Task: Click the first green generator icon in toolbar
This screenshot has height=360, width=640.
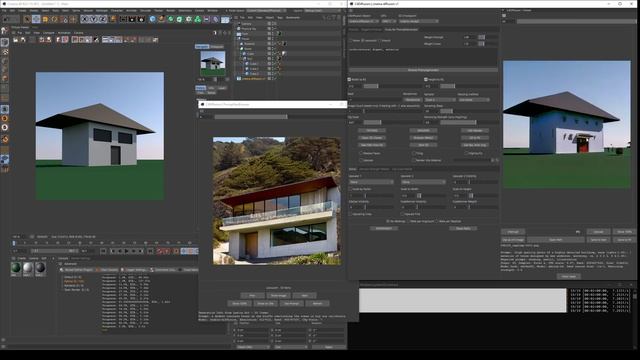Action: coord(171,19)
